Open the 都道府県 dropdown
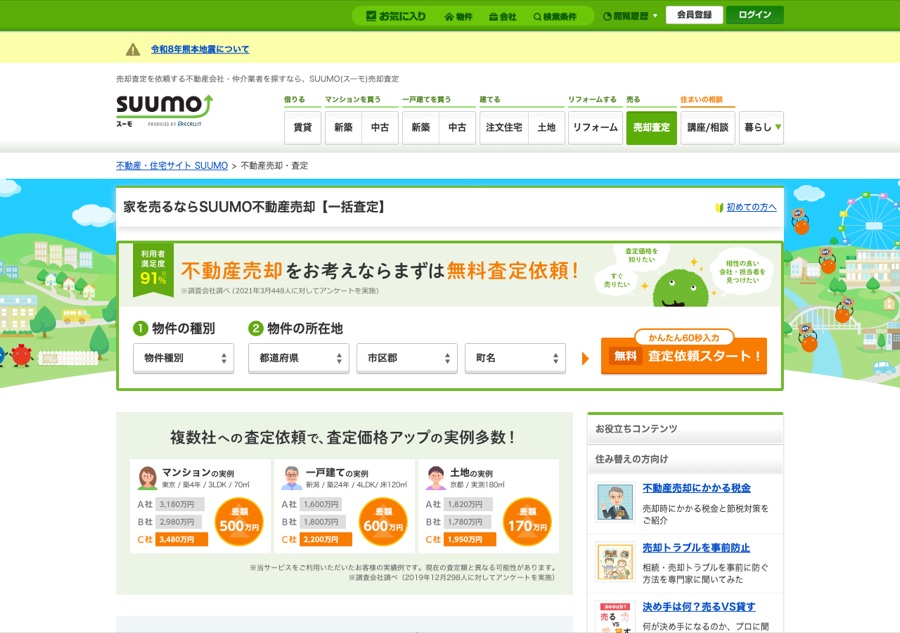Image resolution: width=900 pixels, height=633 pixels. (x=298, y=358)
